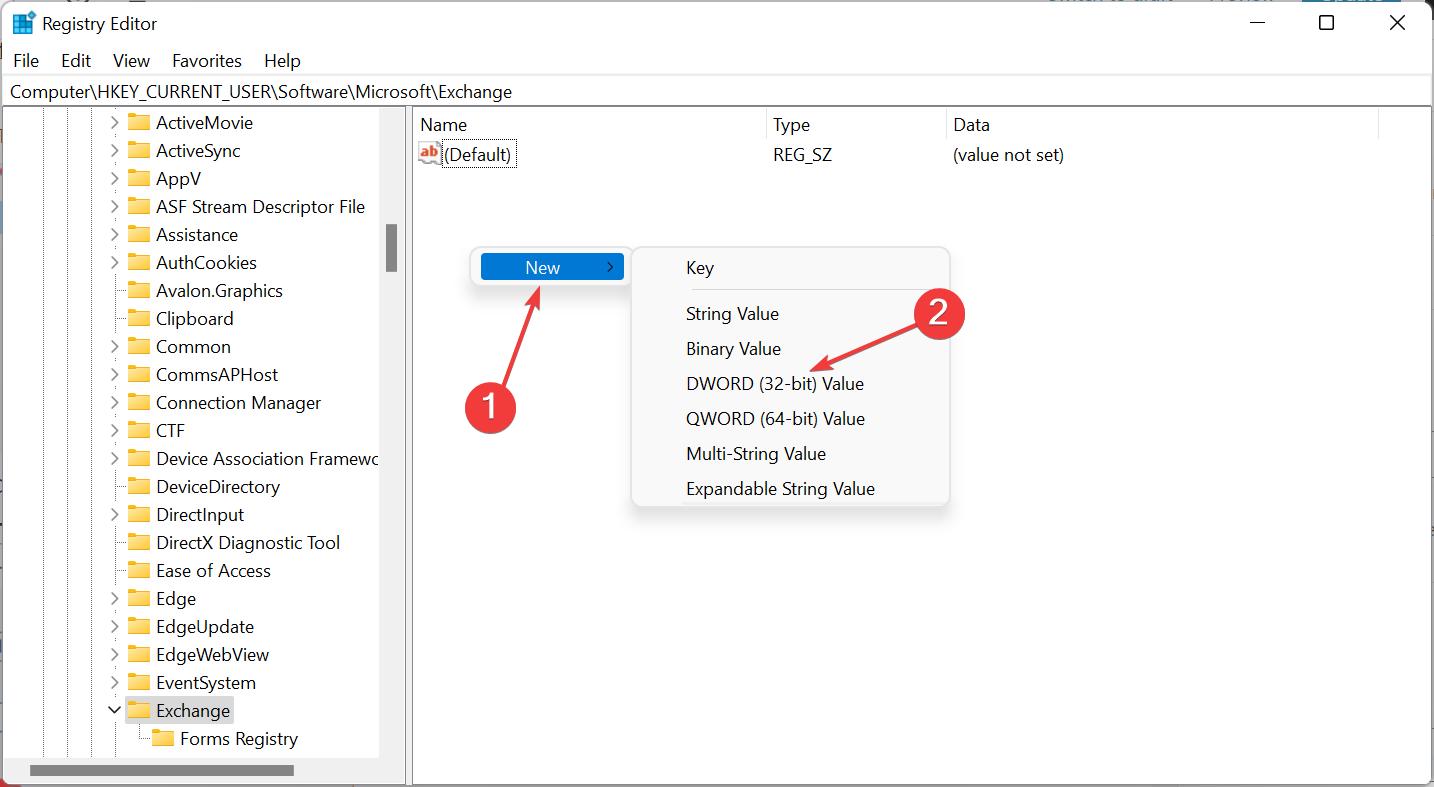Click the tree vertical scrollbar thumb
The width and height of the screenshot is (1434, 787).
[x=392, y=248]
